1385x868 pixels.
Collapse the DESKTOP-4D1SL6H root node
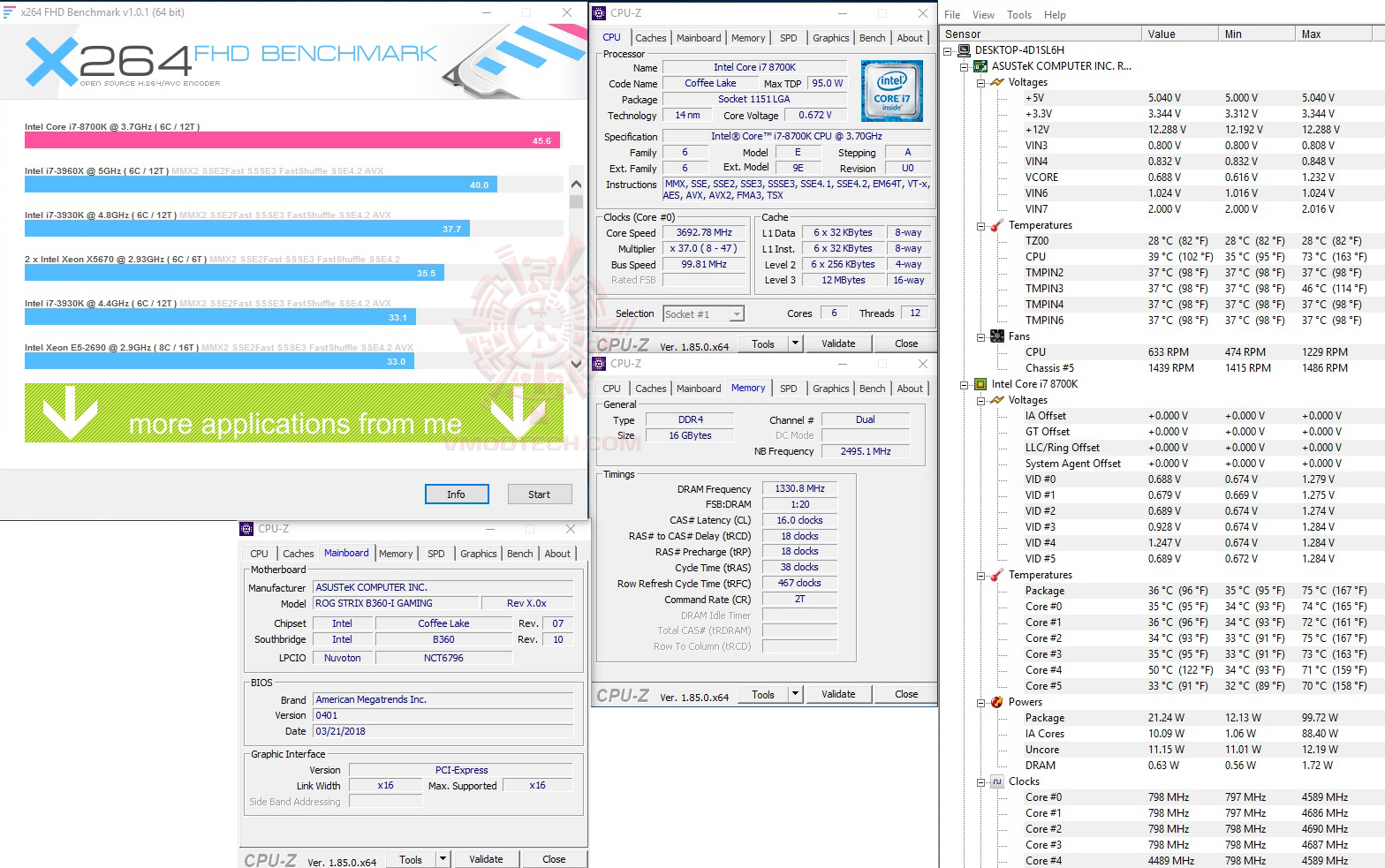[949, 50]
